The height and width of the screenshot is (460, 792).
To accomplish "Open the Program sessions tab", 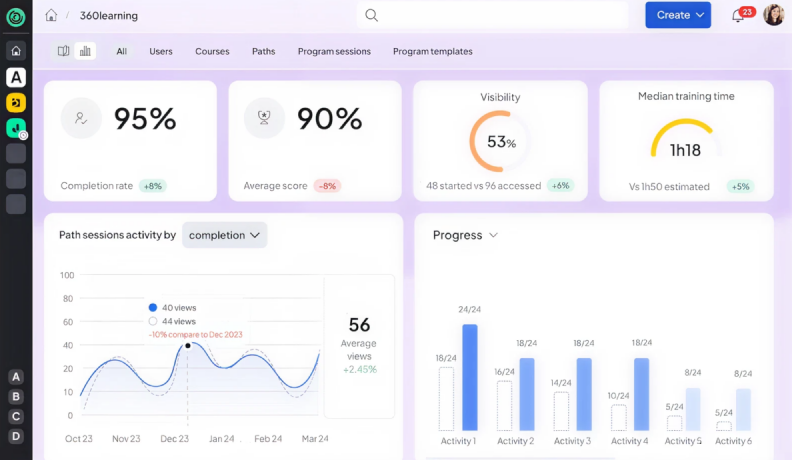I will coord(334,51).
